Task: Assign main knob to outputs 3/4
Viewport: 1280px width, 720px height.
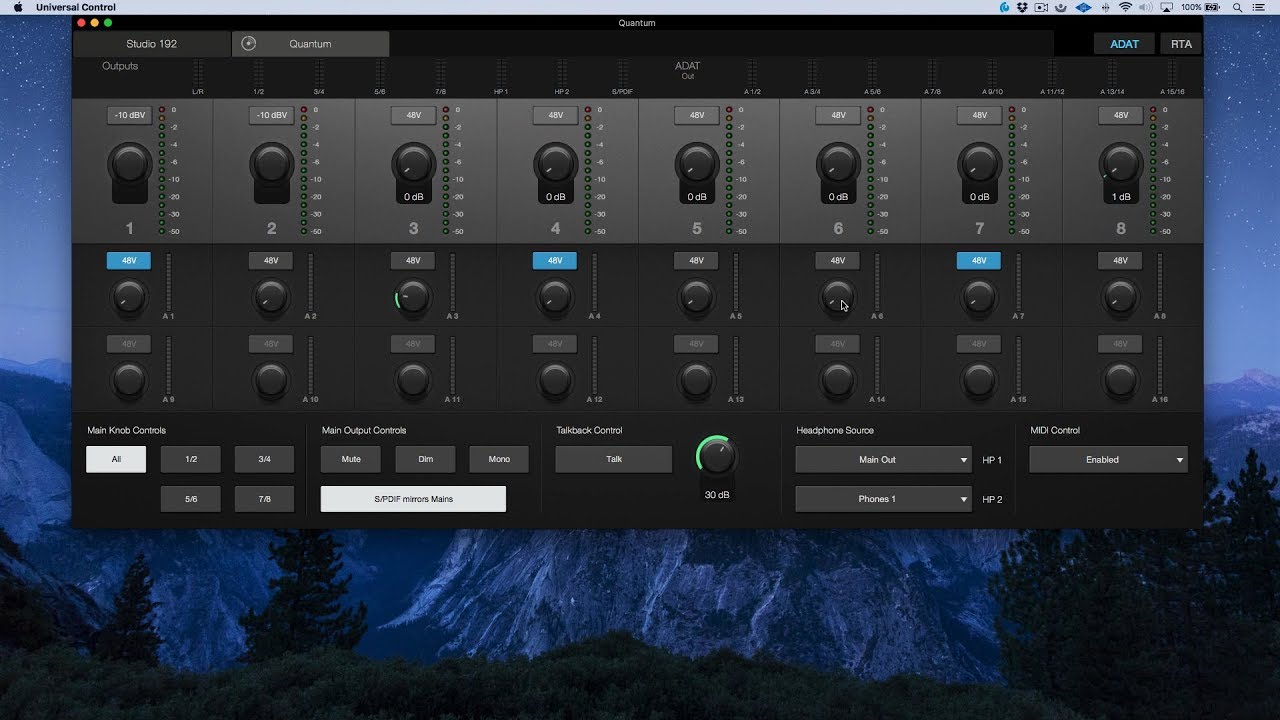Action: [264, 459]
